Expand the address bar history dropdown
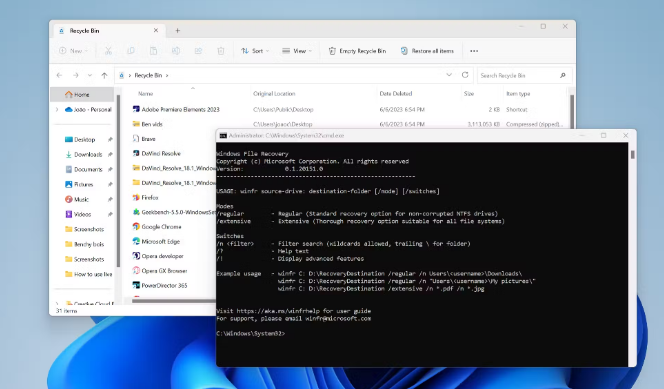The height and width of the screenshot is (389, 664). [x=449, y=75]
